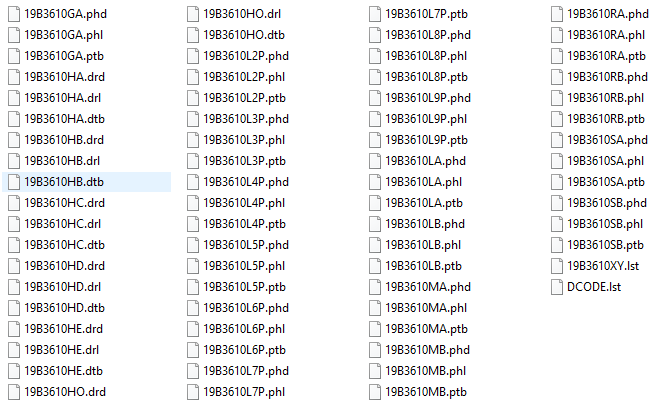658x407 pixels.
Task: Click the file icon of 19B3610HO.drd
Action: click(14, 392)
